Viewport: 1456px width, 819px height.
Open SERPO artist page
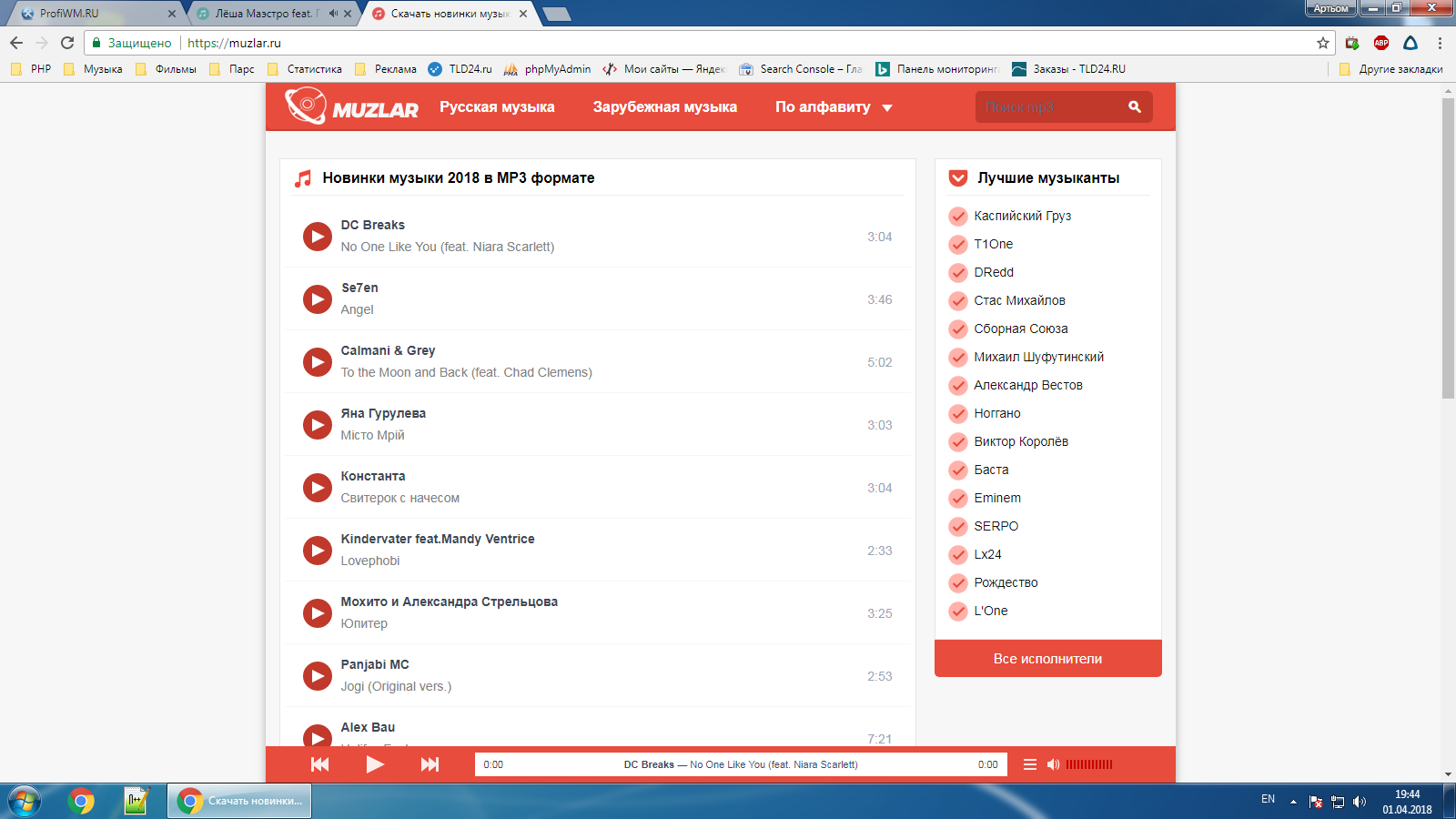(996, 526)
